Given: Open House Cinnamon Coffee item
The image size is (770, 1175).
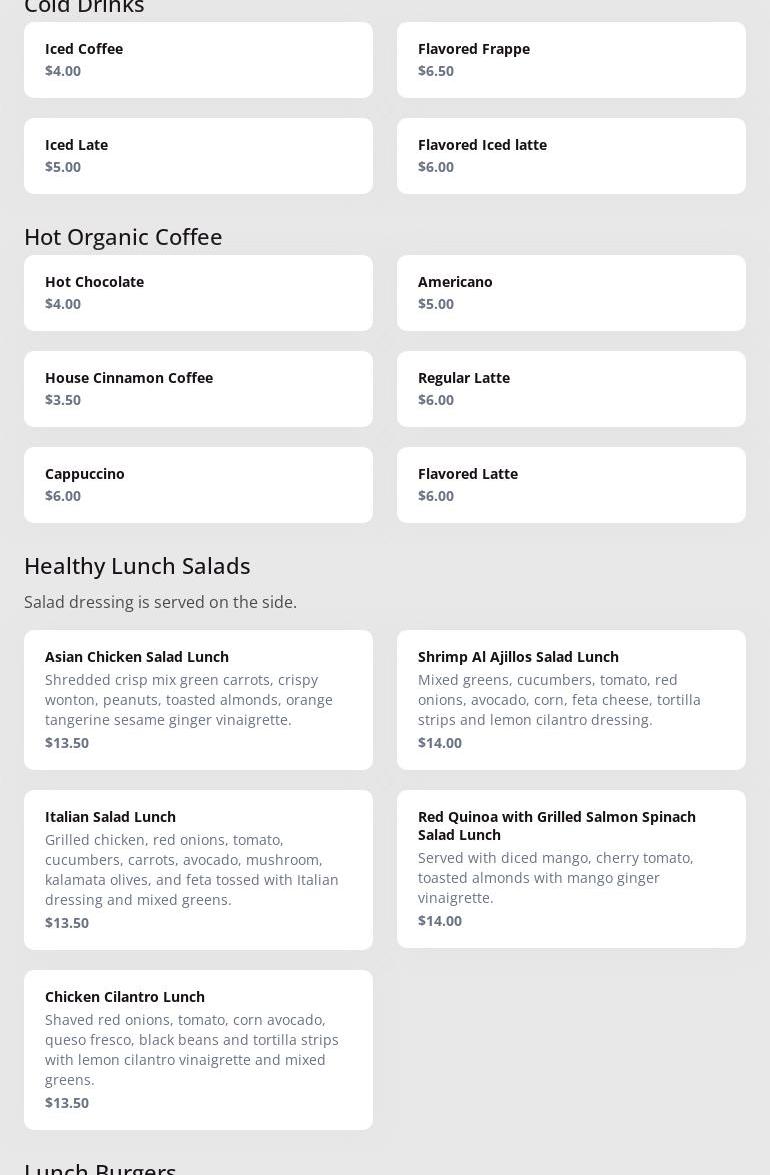Looking at the screenshot, I should pos(198,389).
